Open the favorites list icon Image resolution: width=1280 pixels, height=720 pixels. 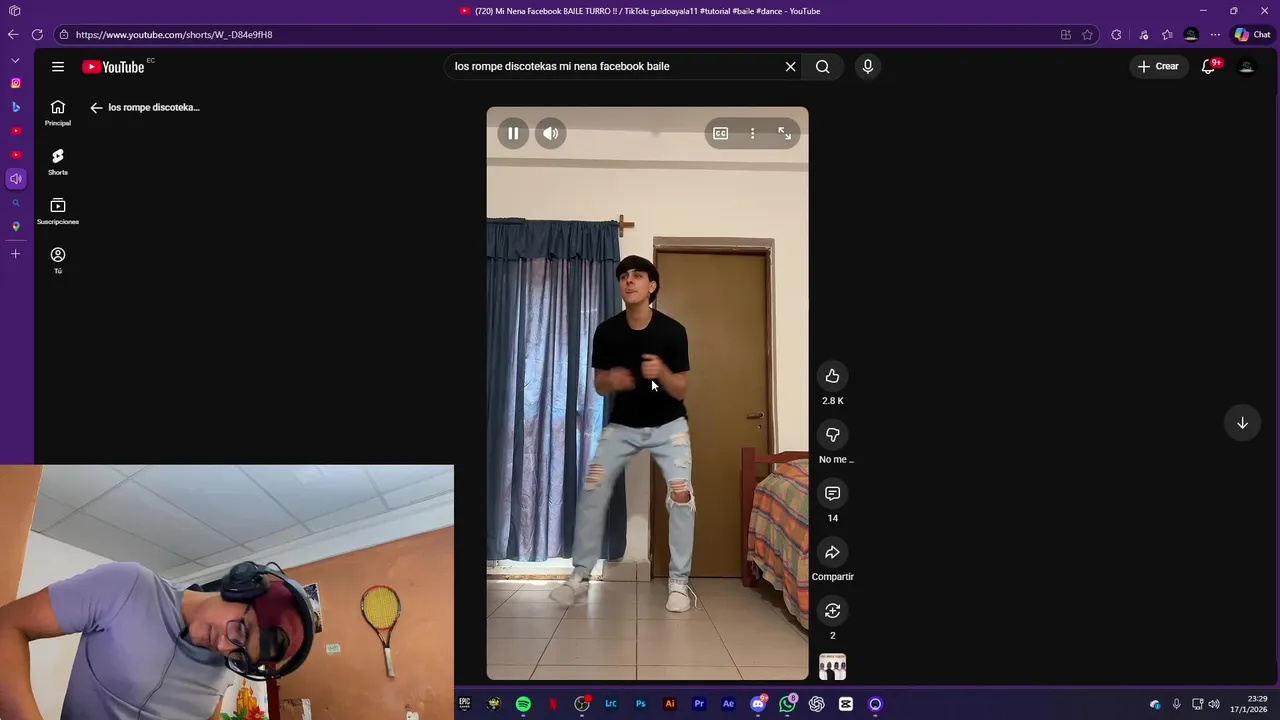coord(1167,35)
